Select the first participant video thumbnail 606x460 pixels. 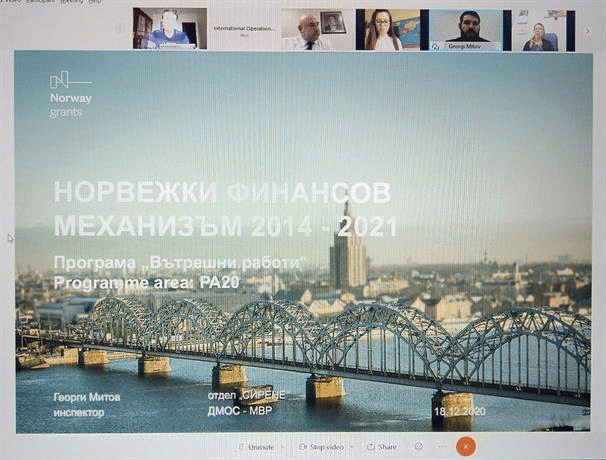point(170,29)
